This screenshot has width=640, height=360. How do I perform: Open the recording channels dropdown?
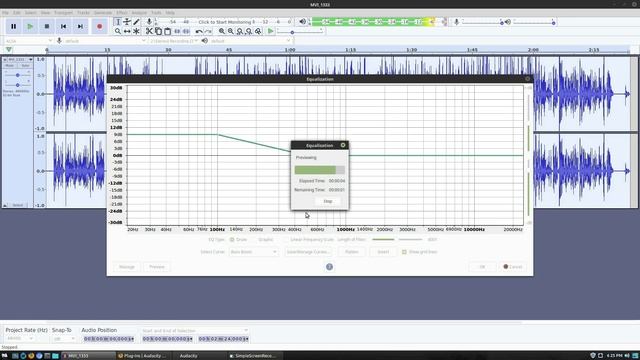[x=173, y=41]
